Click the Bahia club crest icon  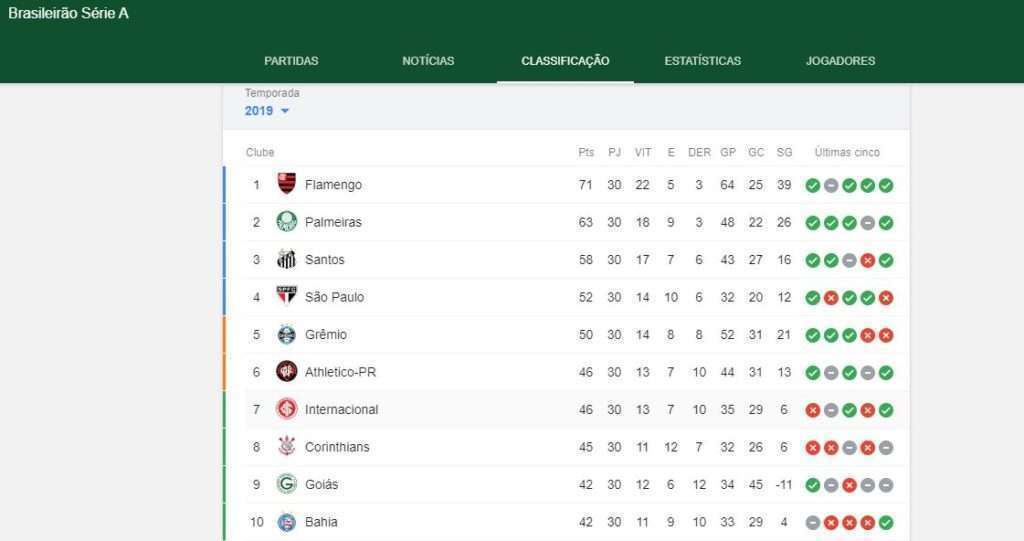287,522
